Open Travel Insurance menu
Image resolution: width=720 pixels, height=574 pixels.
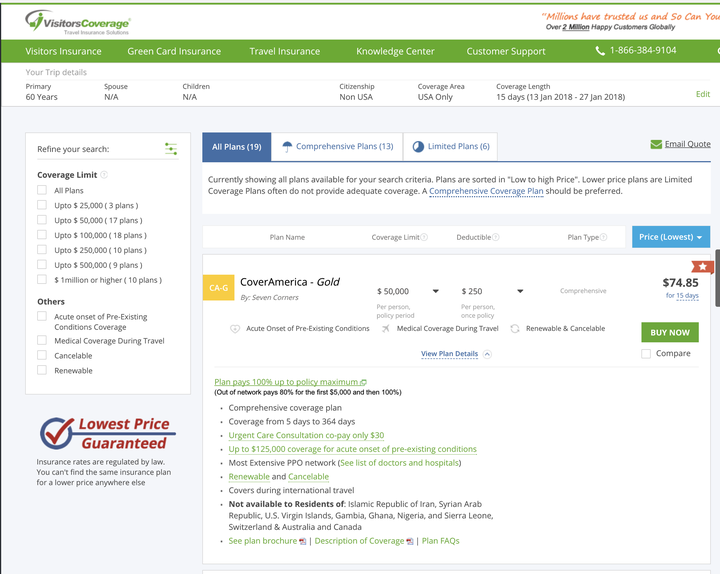(285, 51)
